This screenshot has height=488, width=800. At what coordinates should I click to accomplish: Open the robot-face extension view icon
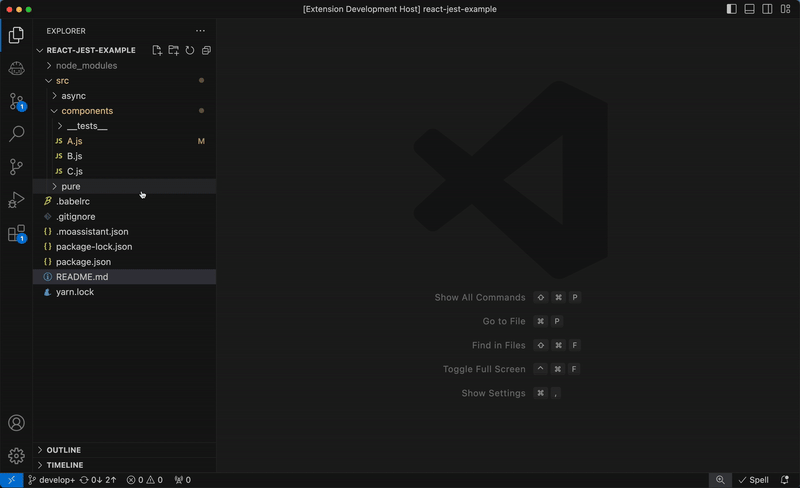[x=16, y=68]
